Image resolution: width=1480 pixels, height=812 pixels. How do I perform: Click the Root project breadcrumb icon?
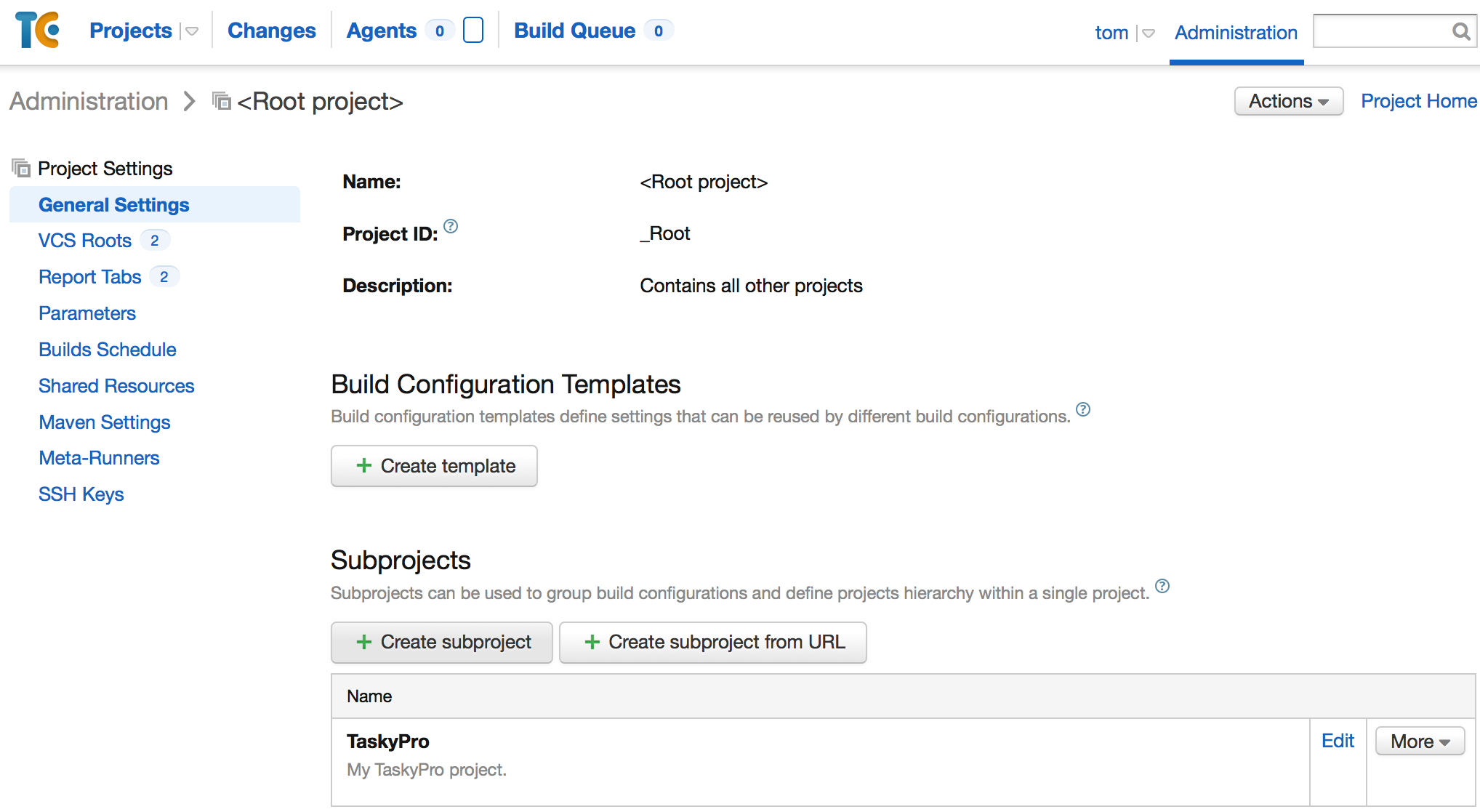point(222,101)
